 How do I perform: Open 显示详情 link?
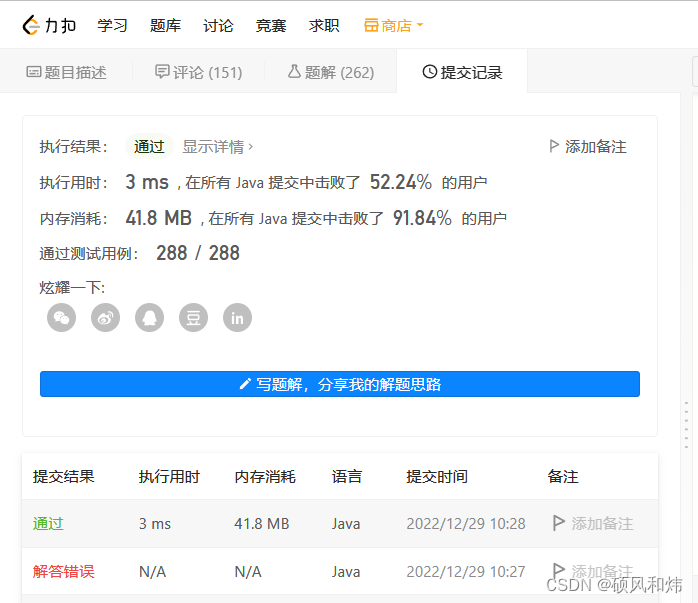[218, 146]
